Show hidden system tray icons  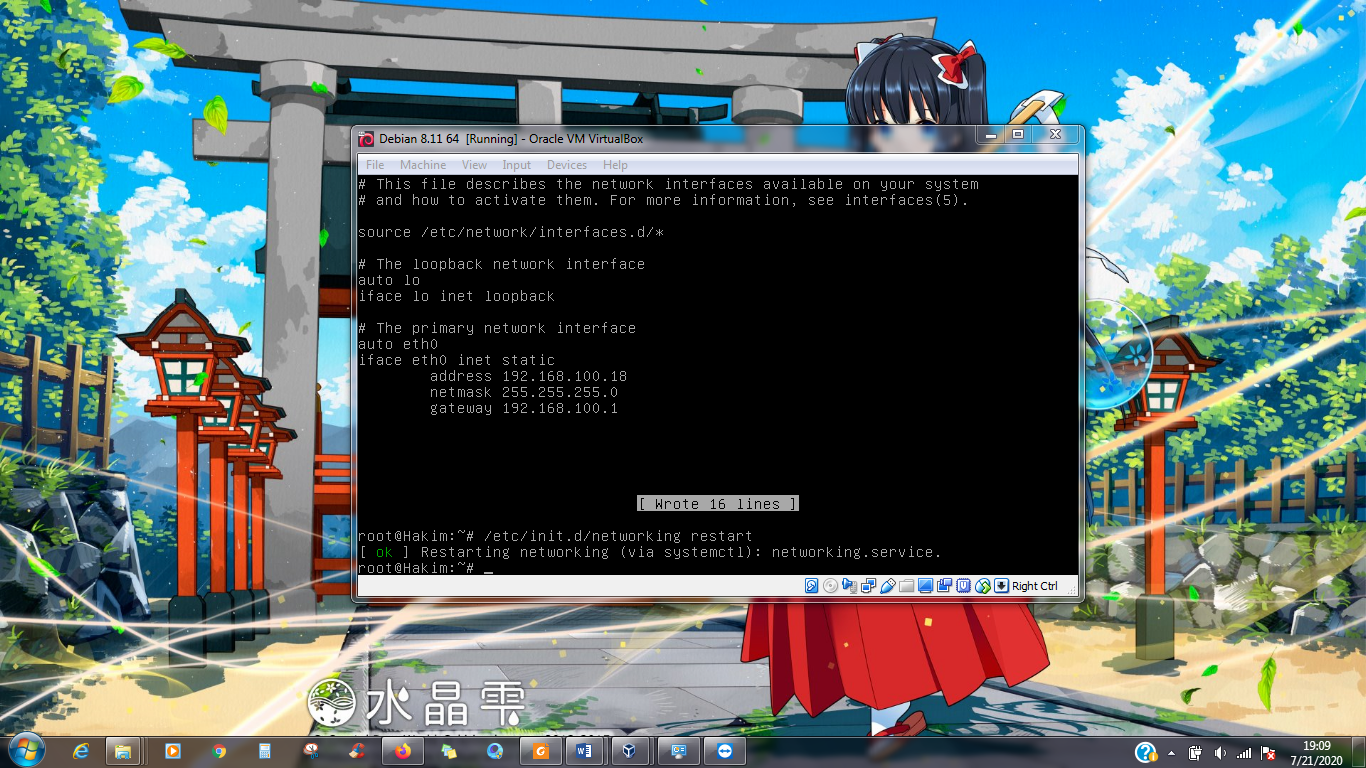coord(1171,753)
